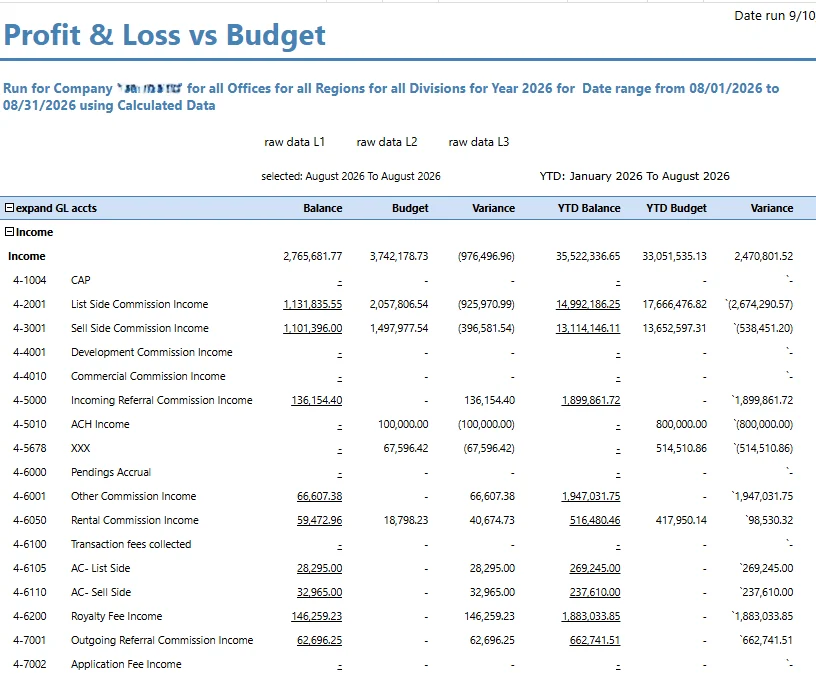The width and height of the screenshot is (816, 674).
Task: Select total Income balance 2,765,681.77
Action: pyautogui.click(x=313, y=256)
